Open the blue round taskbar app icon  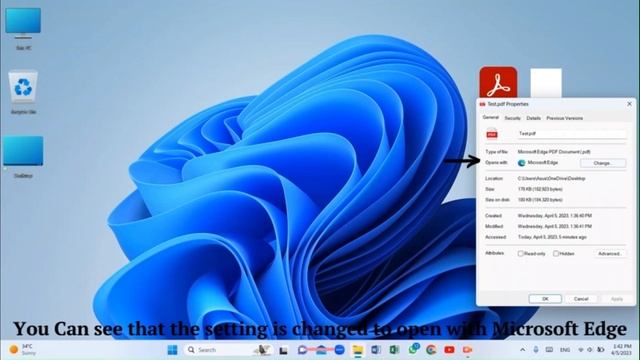[x=340, y=350]
